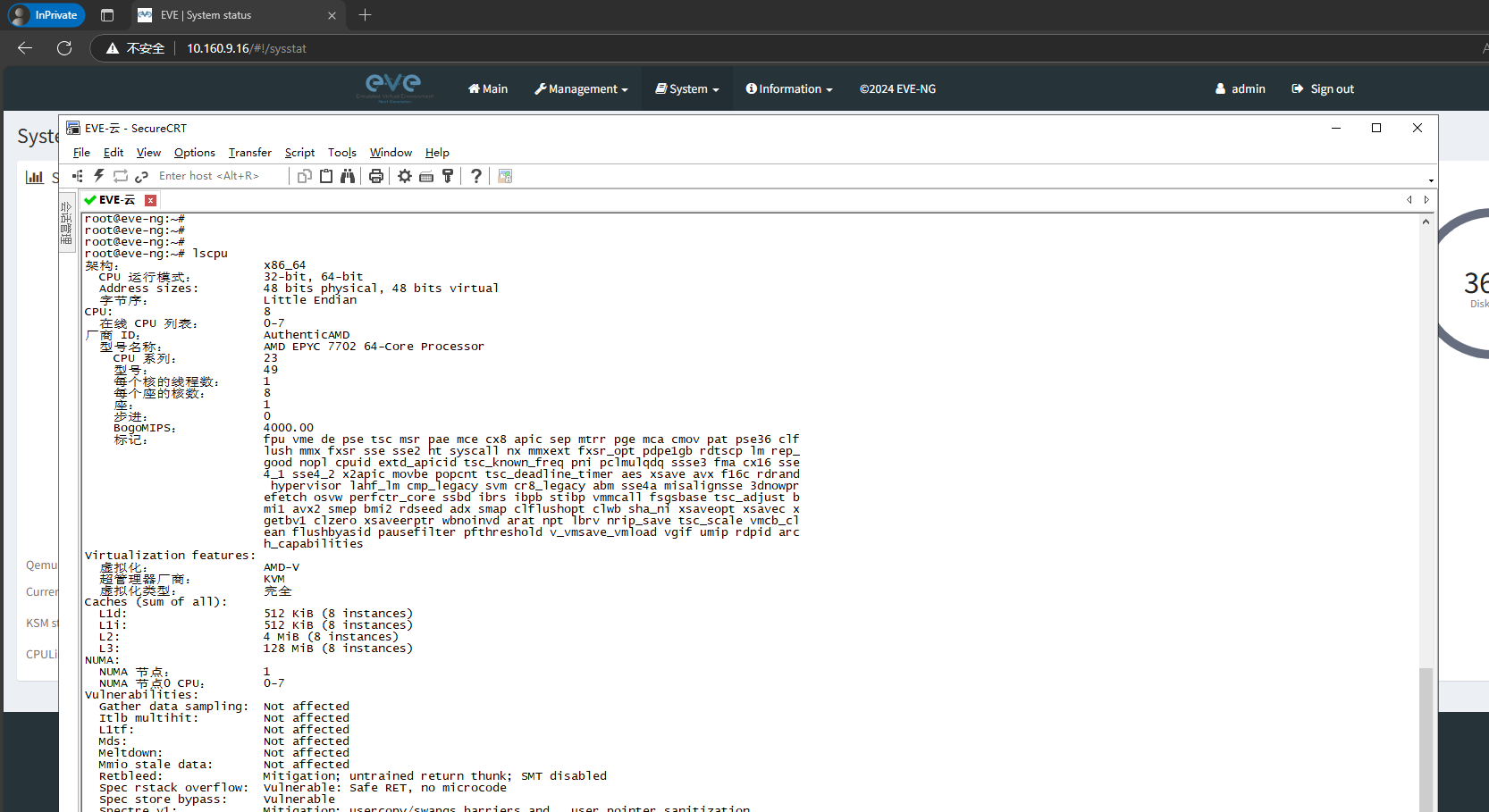Click the ©2024 EVE-NG link

point(897,89)
